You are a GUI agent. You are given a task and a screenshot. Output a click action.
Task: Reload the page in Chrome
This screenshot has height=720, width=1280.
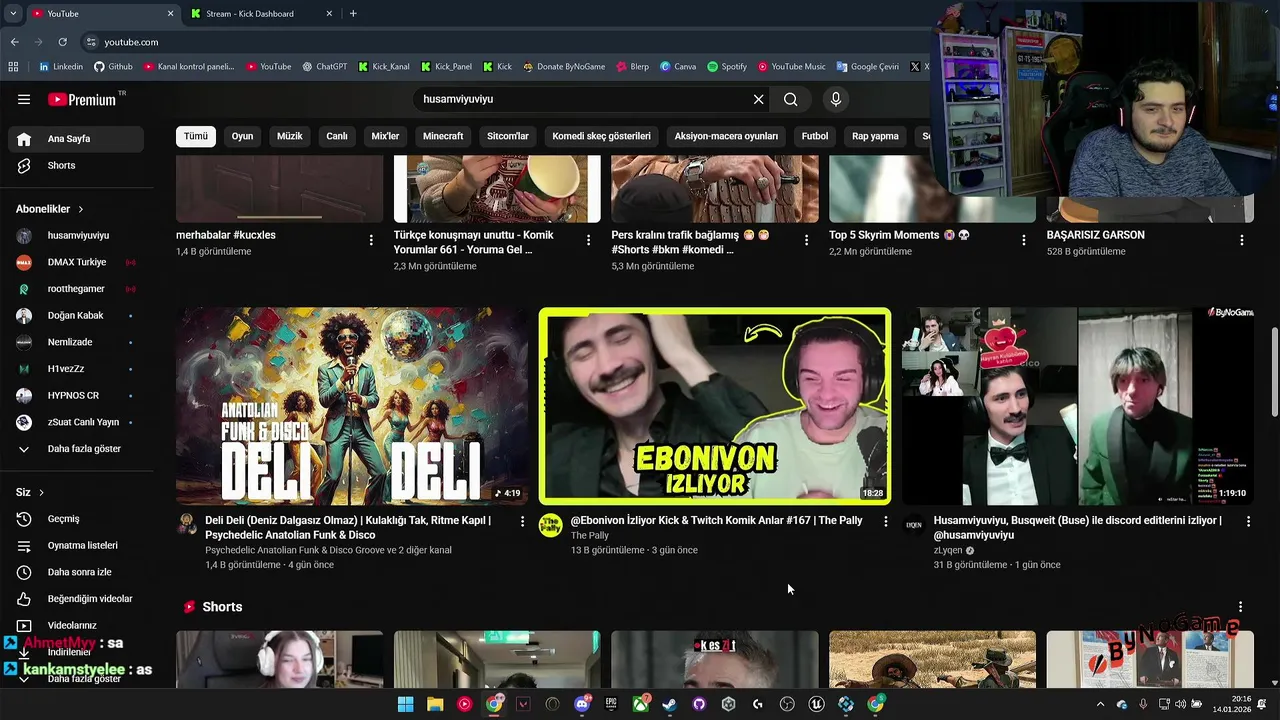point(62,42)
